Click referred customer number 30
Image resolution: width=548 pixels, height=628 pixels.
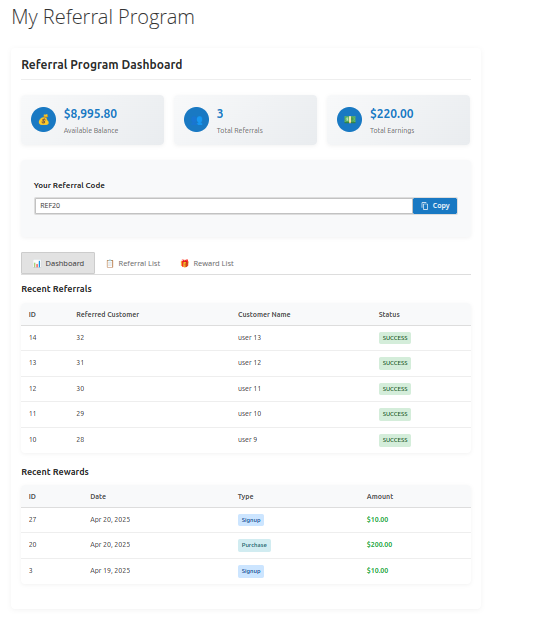tap(80, 388)
